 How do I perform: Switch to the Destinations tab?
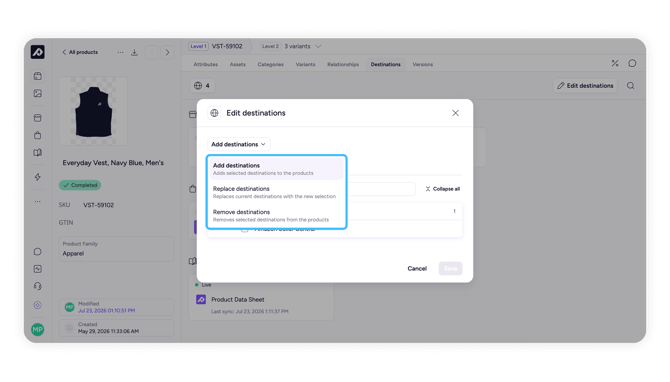click(x=385, y=64)
